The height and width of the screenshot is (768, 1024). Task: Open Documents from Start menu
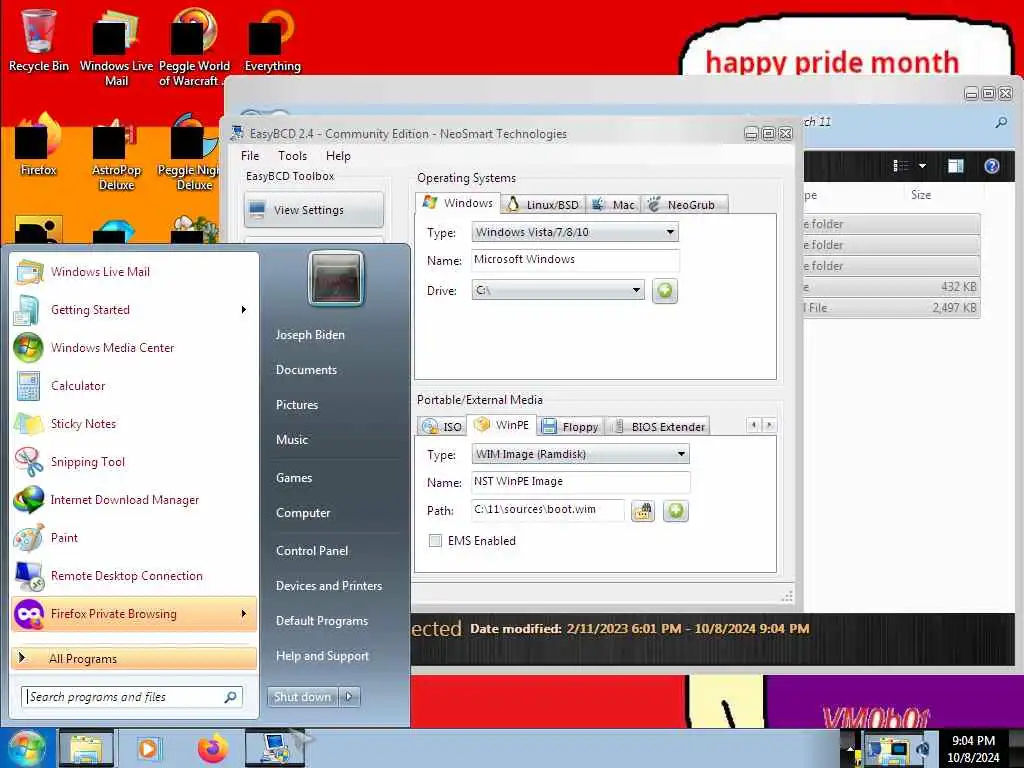[306, 370]
